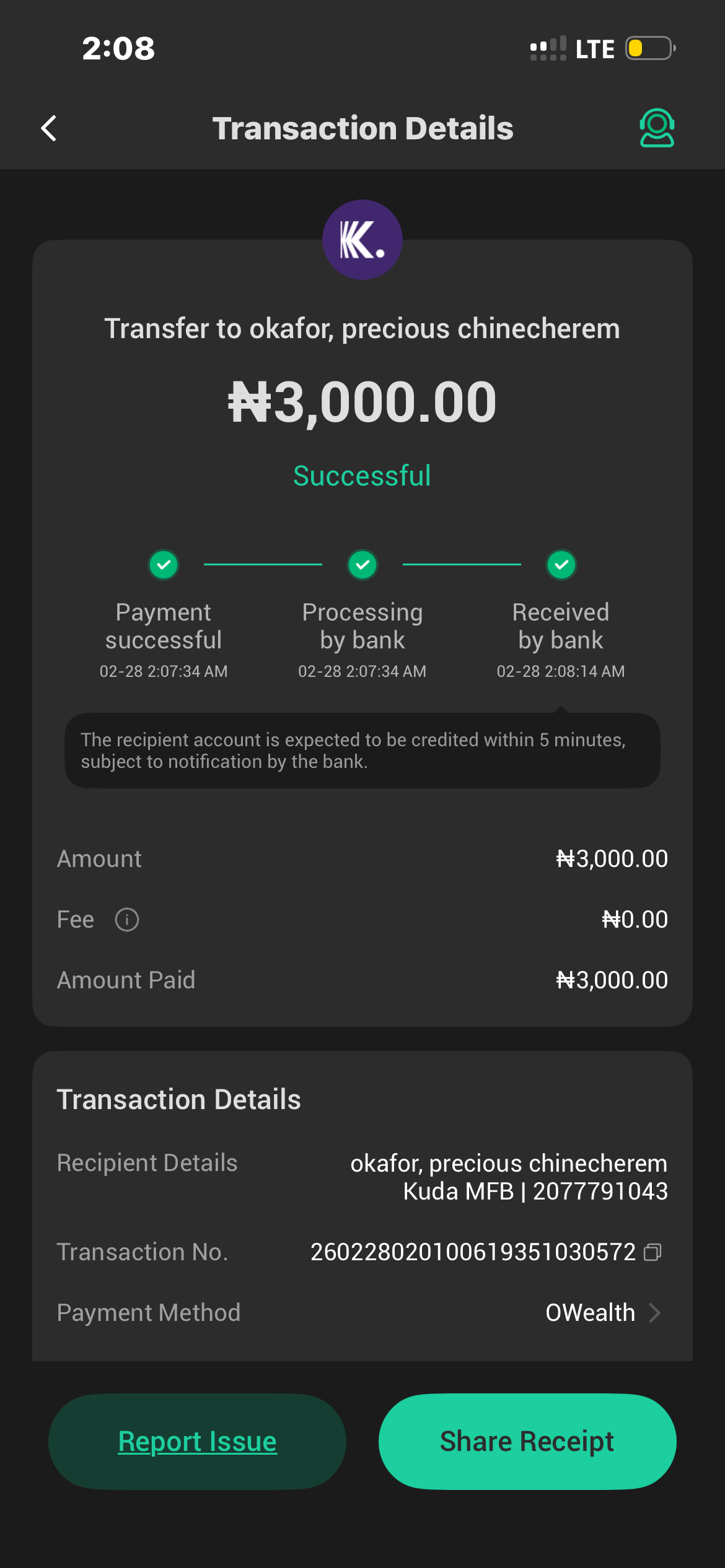Image resolution: width=725 pixels, height=1568 pixels.
Task: Tap the Transaction Details header title
Action: [x=362, y=128]
